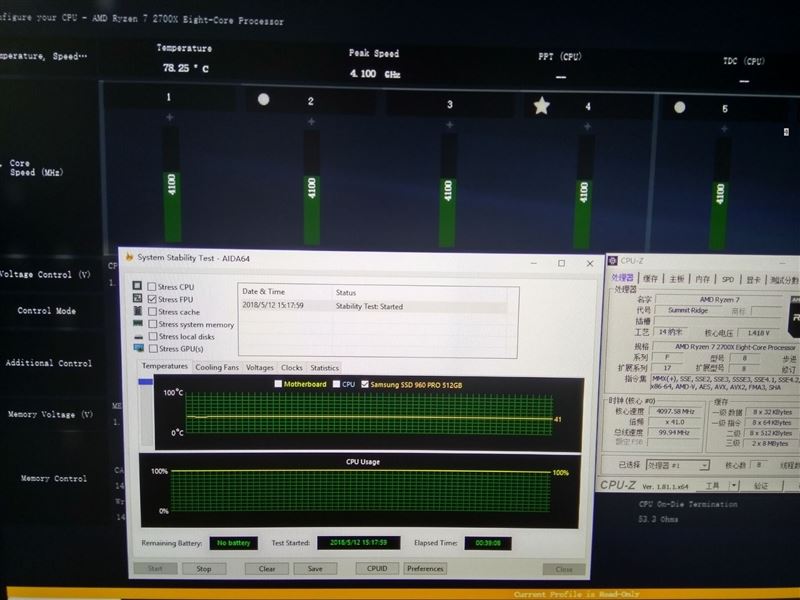Click the Stress GPU(s) monitor icon
The width and height of the screenshot is (800, 600).
(x=138, y=348)
